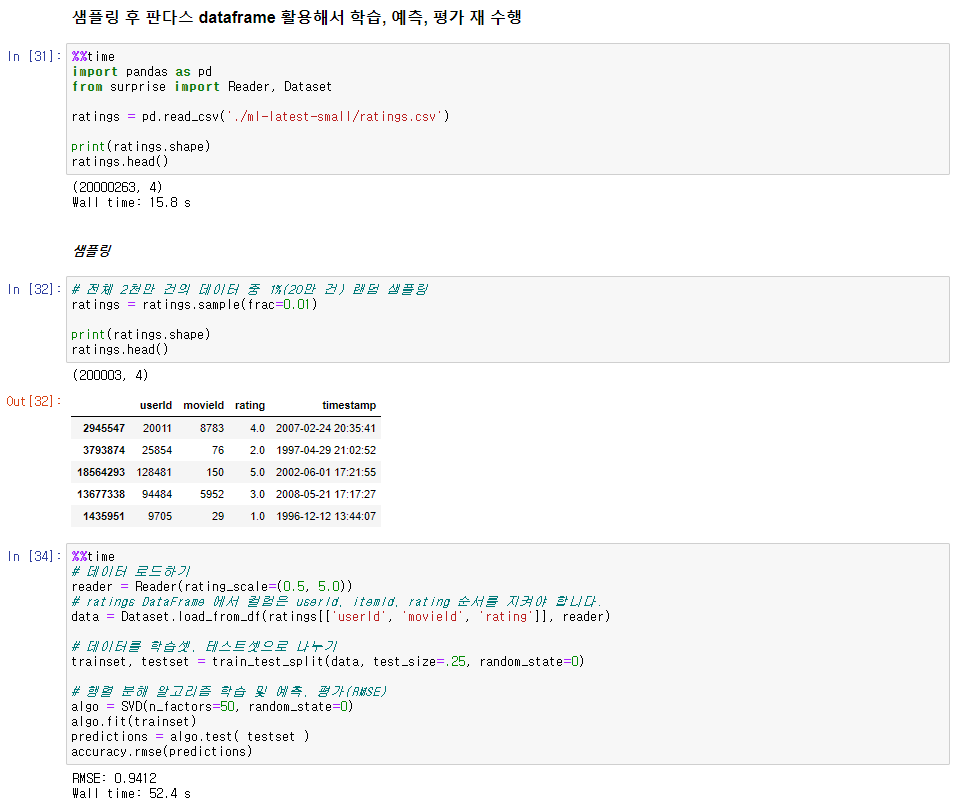Click the 'import pandas as pd' line

(x=142, y=72)
